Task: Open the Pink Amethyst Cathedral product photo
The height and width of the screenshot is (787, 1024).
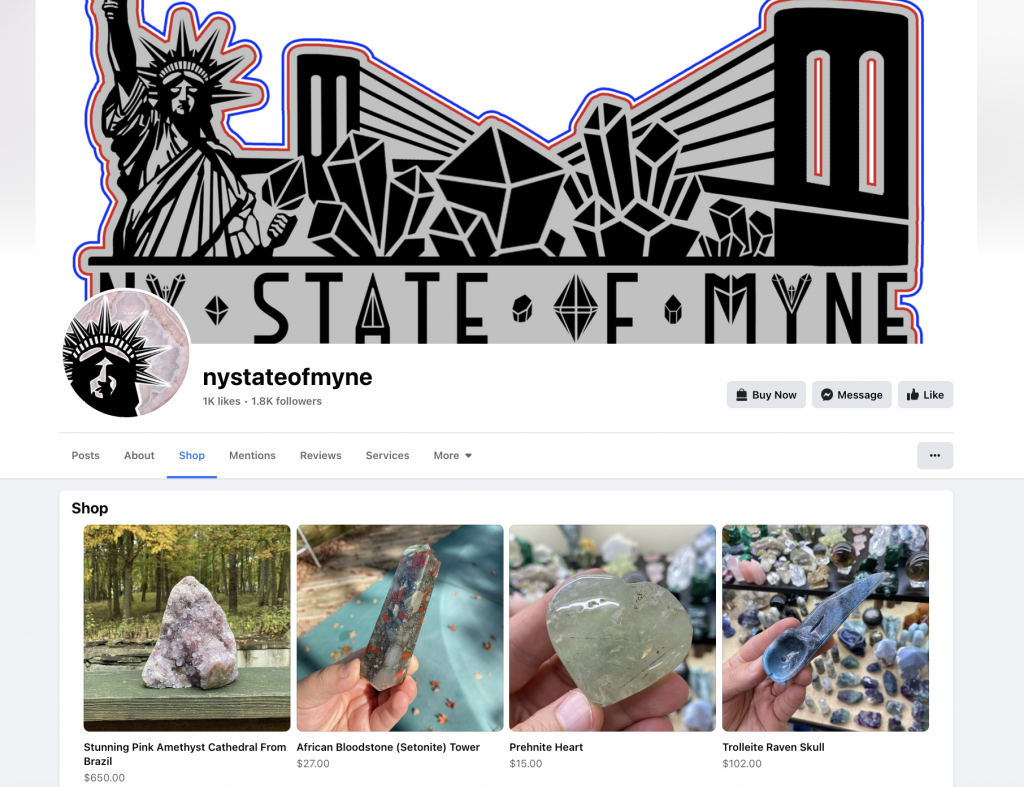Action: point(187,628)
